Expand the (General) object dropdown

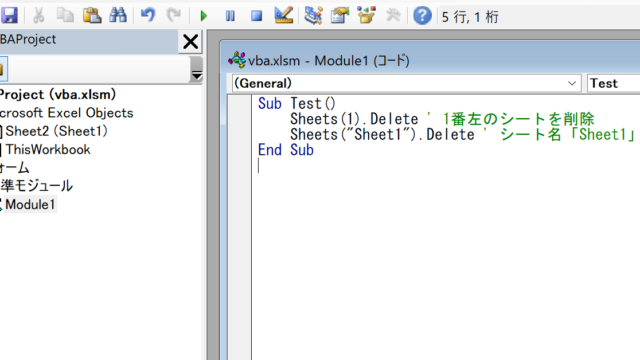406,83
